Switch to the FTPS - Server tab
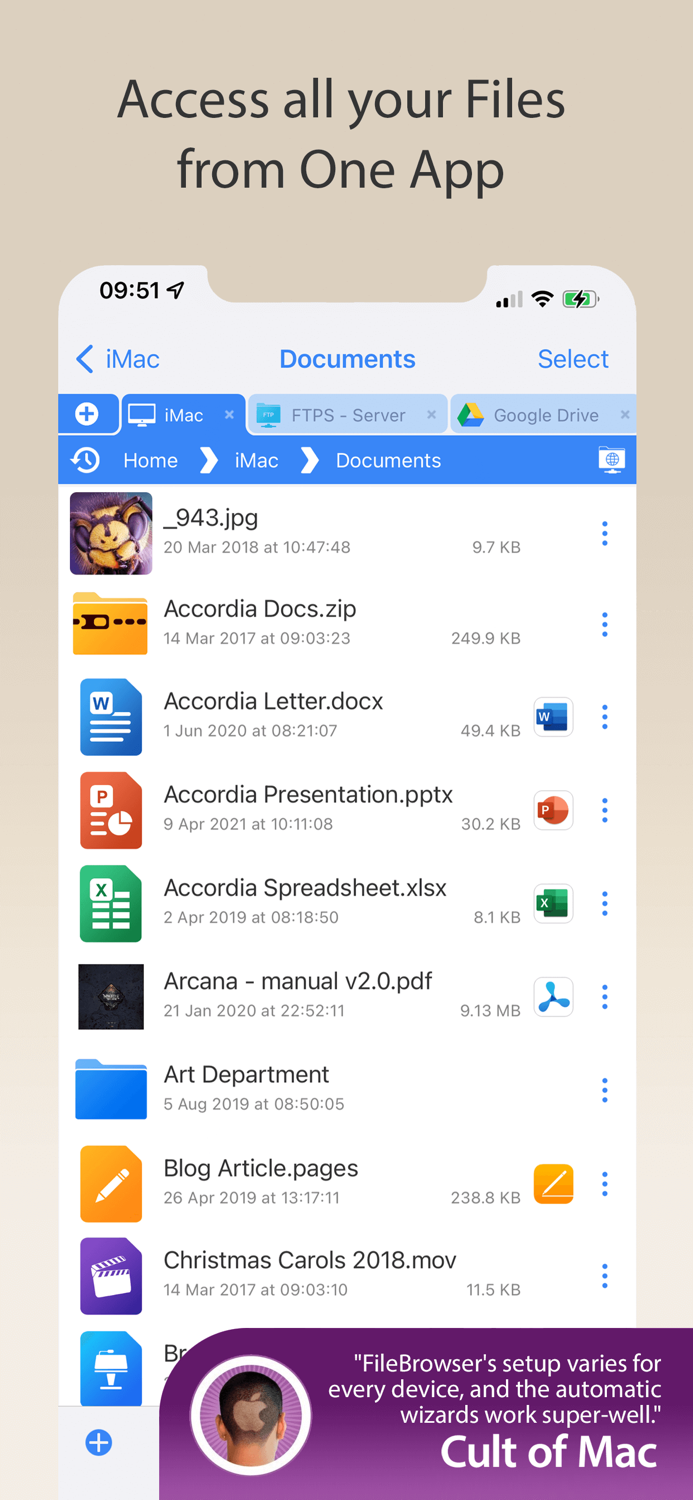 click(x=347, y=415)
